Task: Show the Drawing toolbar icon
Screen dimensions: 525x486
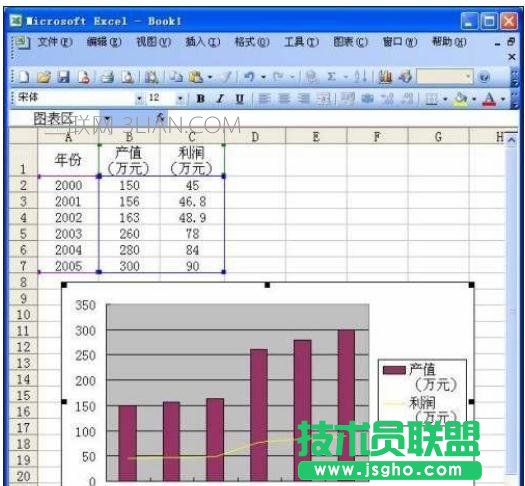Action: point(405,77)
